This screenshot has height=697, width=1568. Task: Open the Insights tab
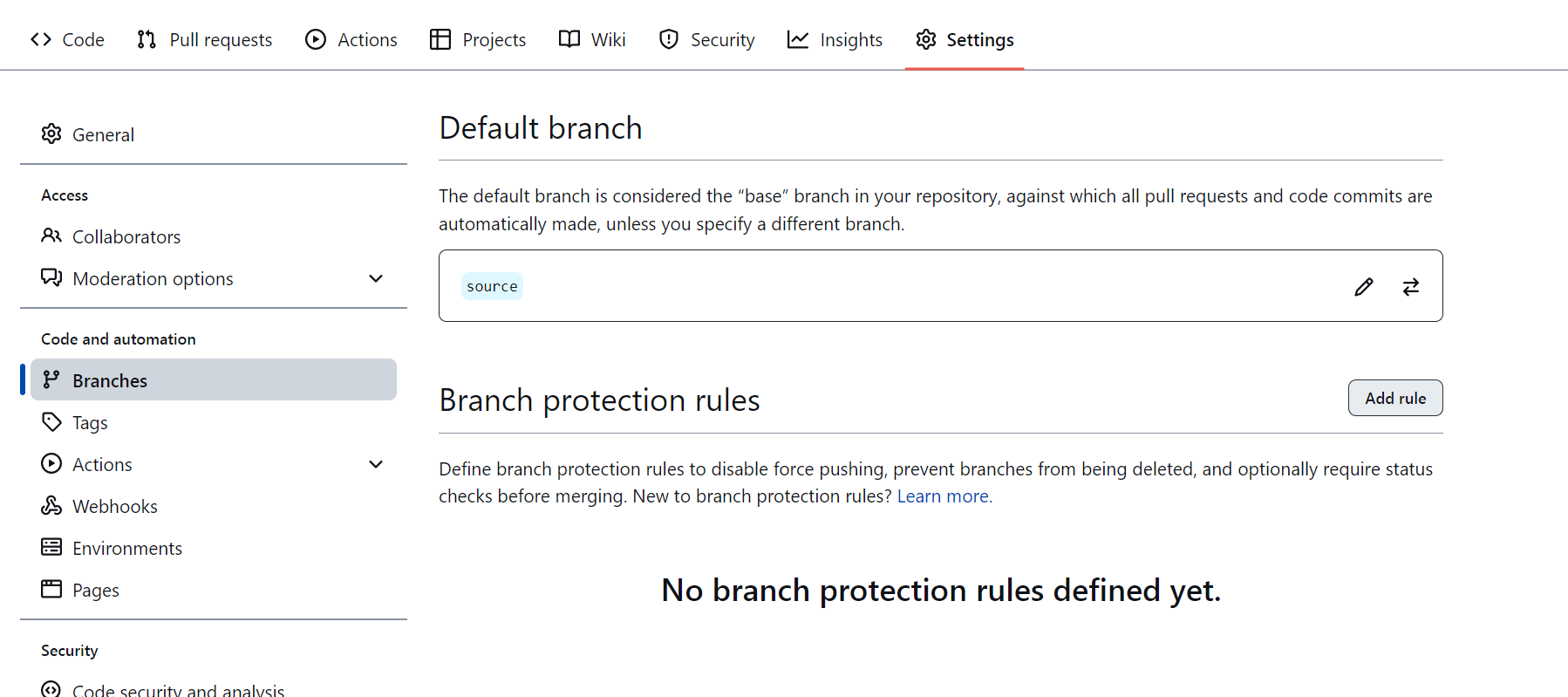coord(835,39)
